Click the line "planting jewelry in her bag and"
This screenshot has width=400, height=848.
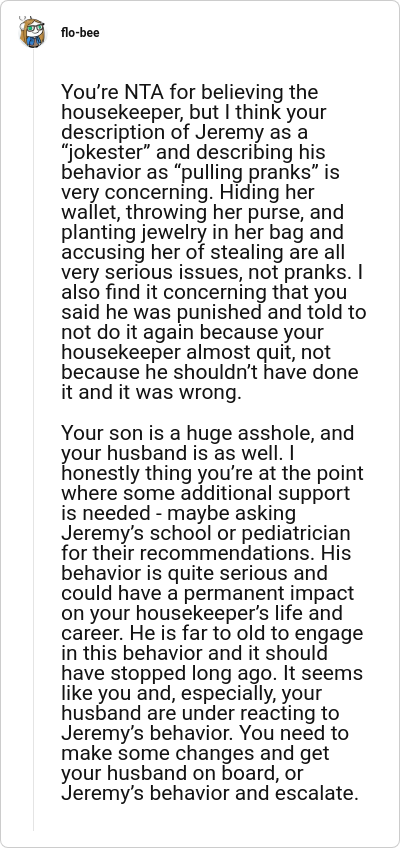point(202,233)
